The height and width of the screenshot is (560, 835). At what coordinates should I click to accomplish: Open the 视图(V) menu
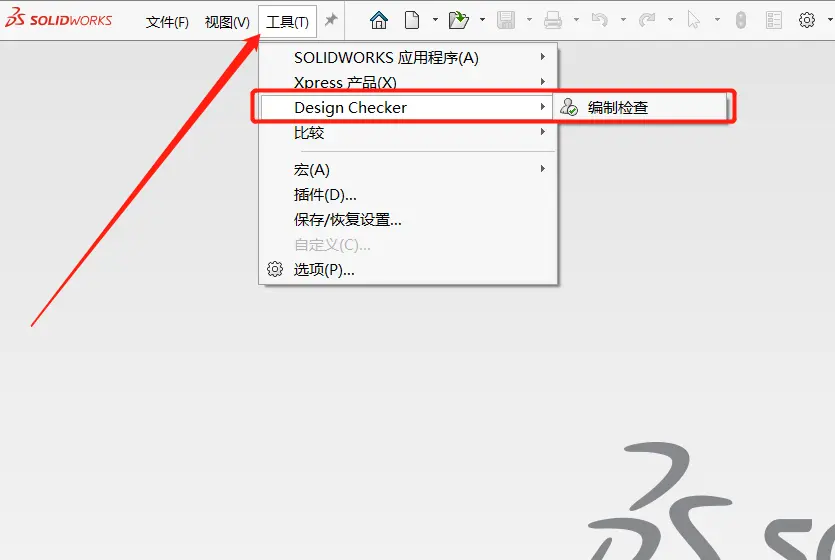(227, 22)
